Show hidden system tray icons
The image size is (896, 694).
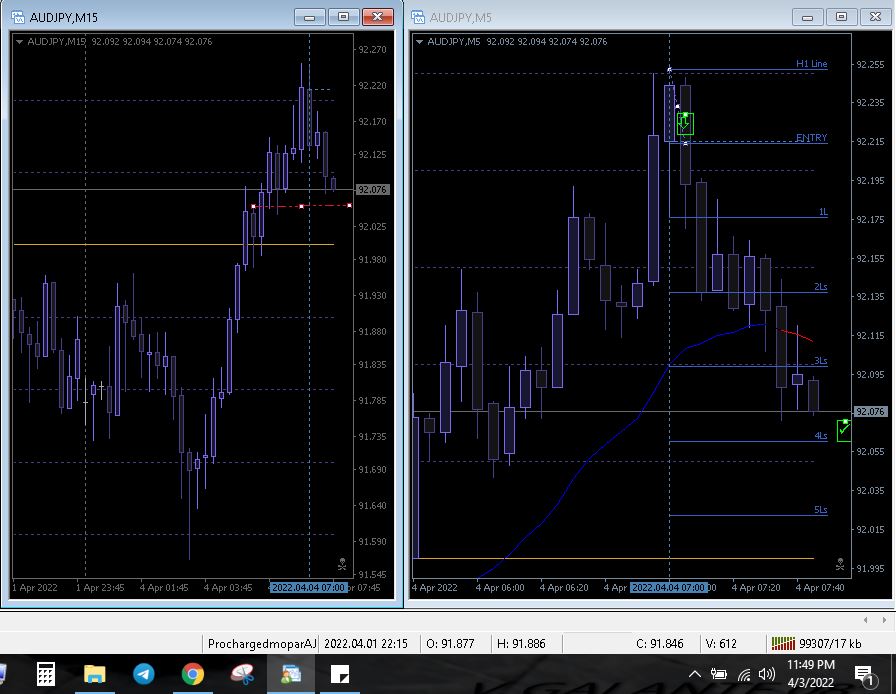[x=695, y=675]
